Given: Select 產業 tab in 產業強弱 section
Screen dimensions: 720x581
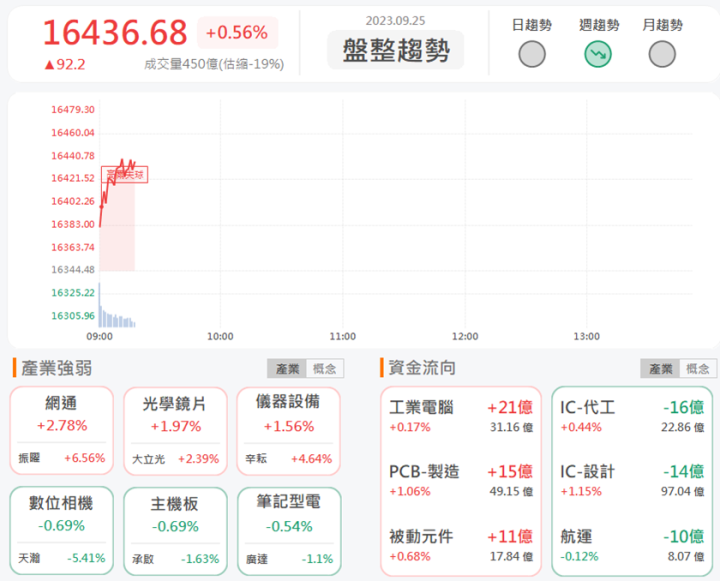Looking at the screenshot, I should click(x=287, y=368).
